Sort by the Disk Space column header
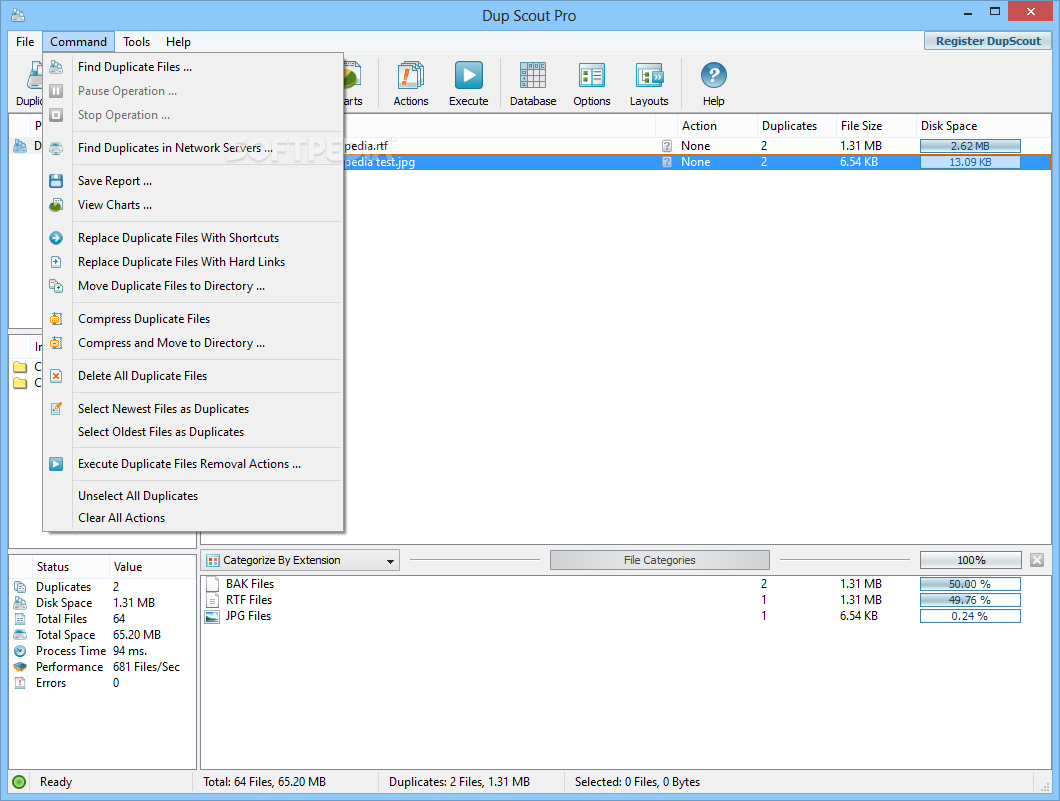The image size is (1060, 801). 984,126
